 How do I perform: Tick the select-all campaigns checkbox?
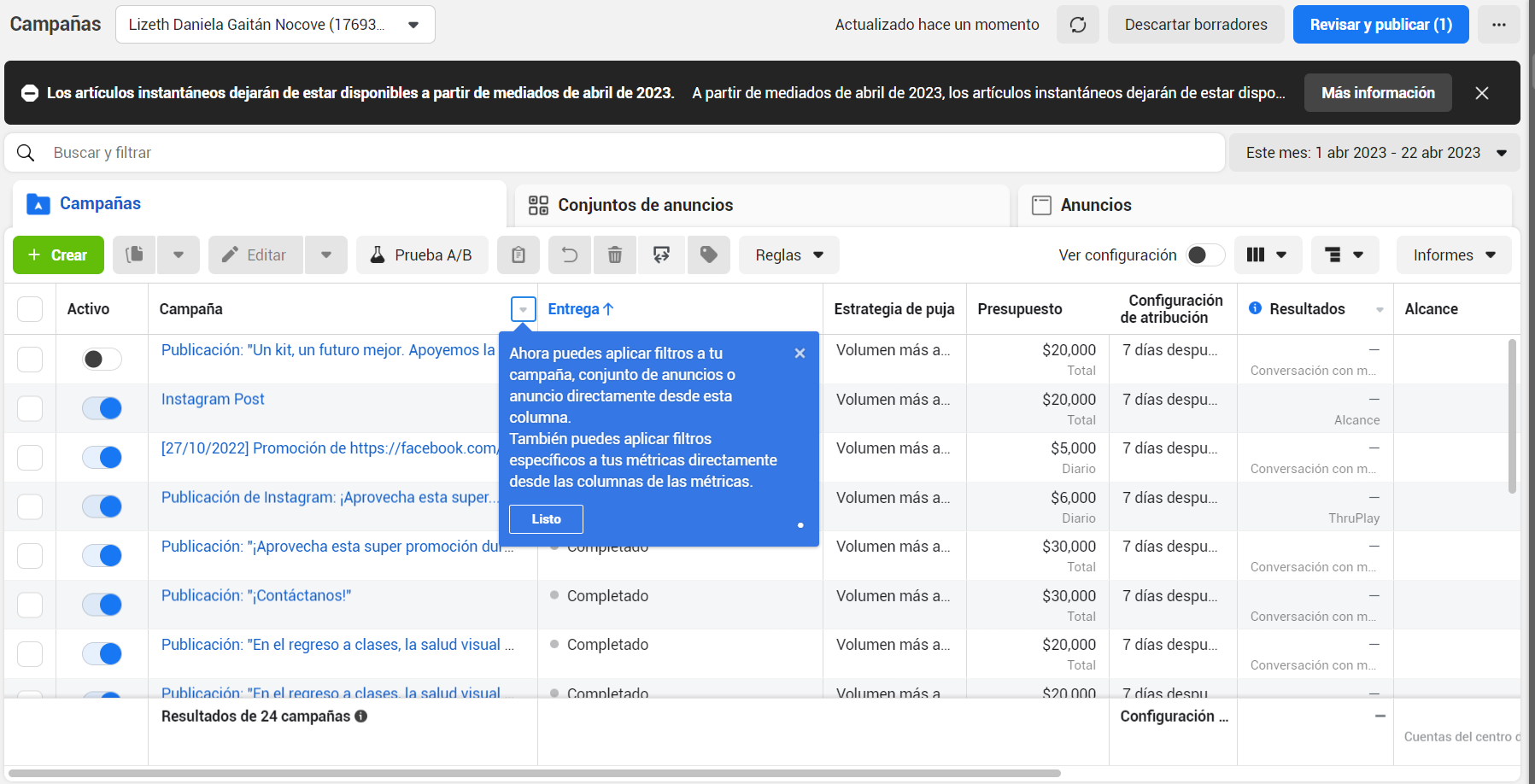coord(30,309)
